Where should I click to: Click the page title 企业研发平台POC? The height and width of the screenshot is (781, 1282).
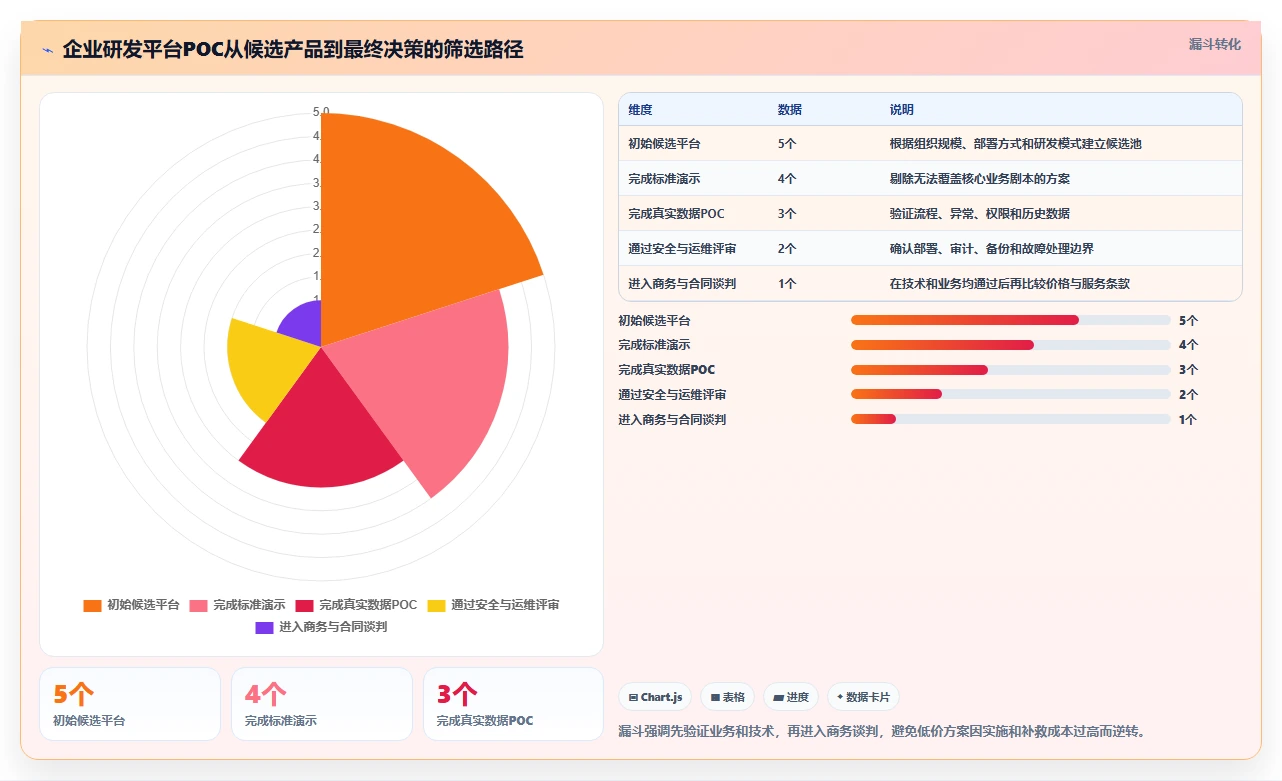point(293,50)
